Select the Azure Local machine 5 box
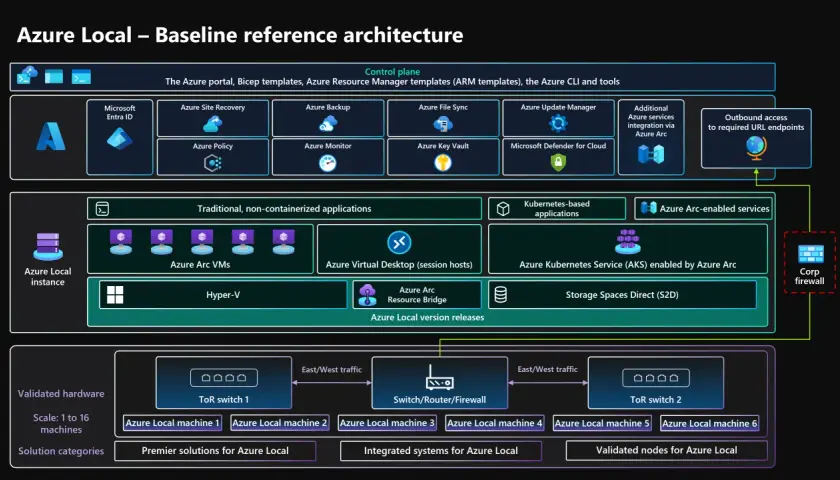Image resolution: width=840 pixels, height=480 pixels. tap(602, 423)
